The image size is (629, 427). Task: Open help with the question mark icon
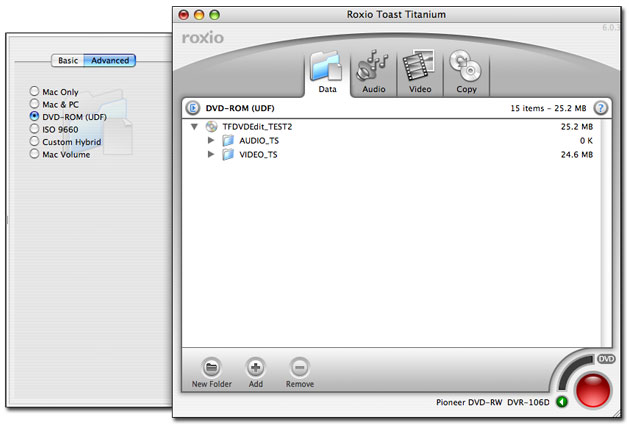click(601, 108)
